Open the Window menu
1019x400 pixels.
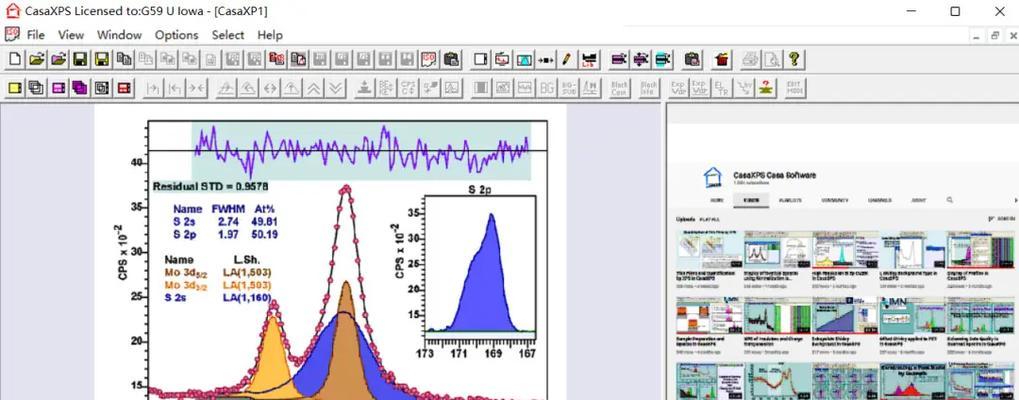[119, 35]
